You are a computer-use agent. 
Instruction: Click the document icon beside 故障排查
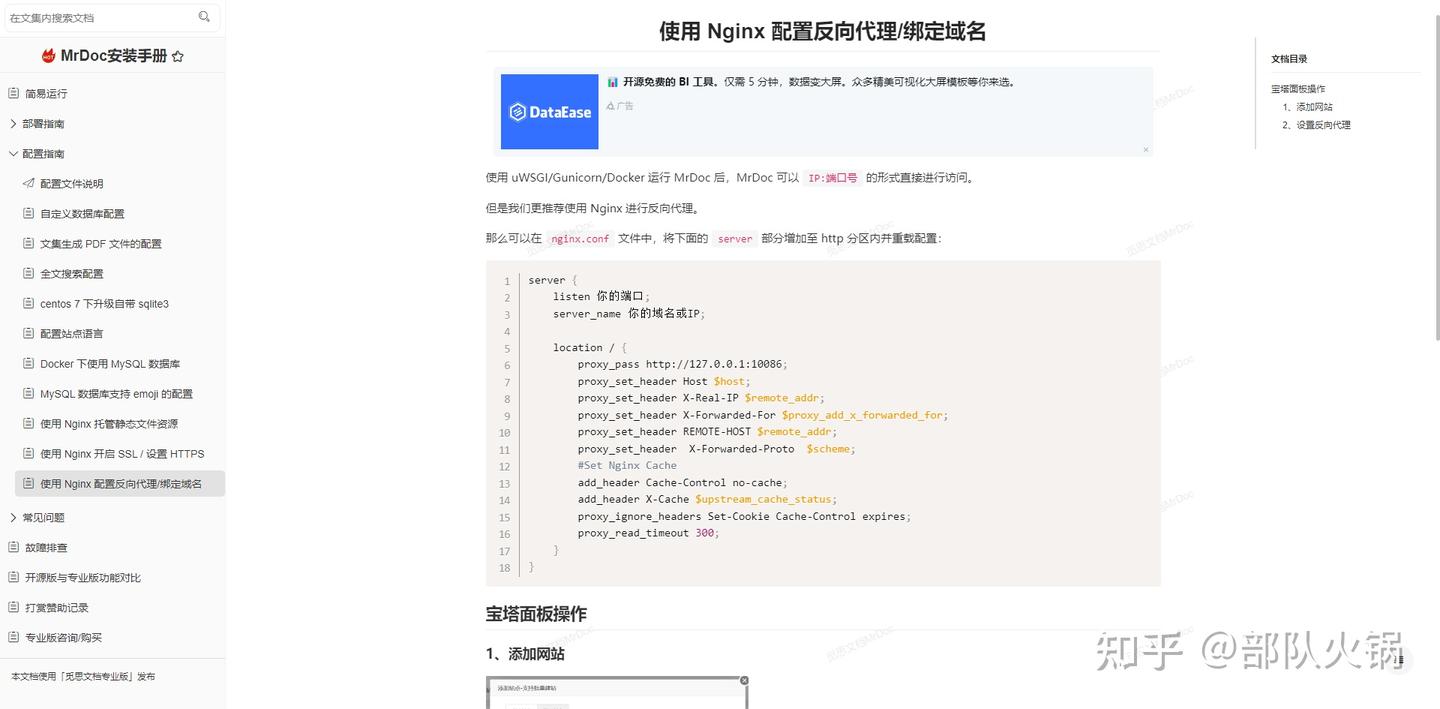click(x=13, y=547)
